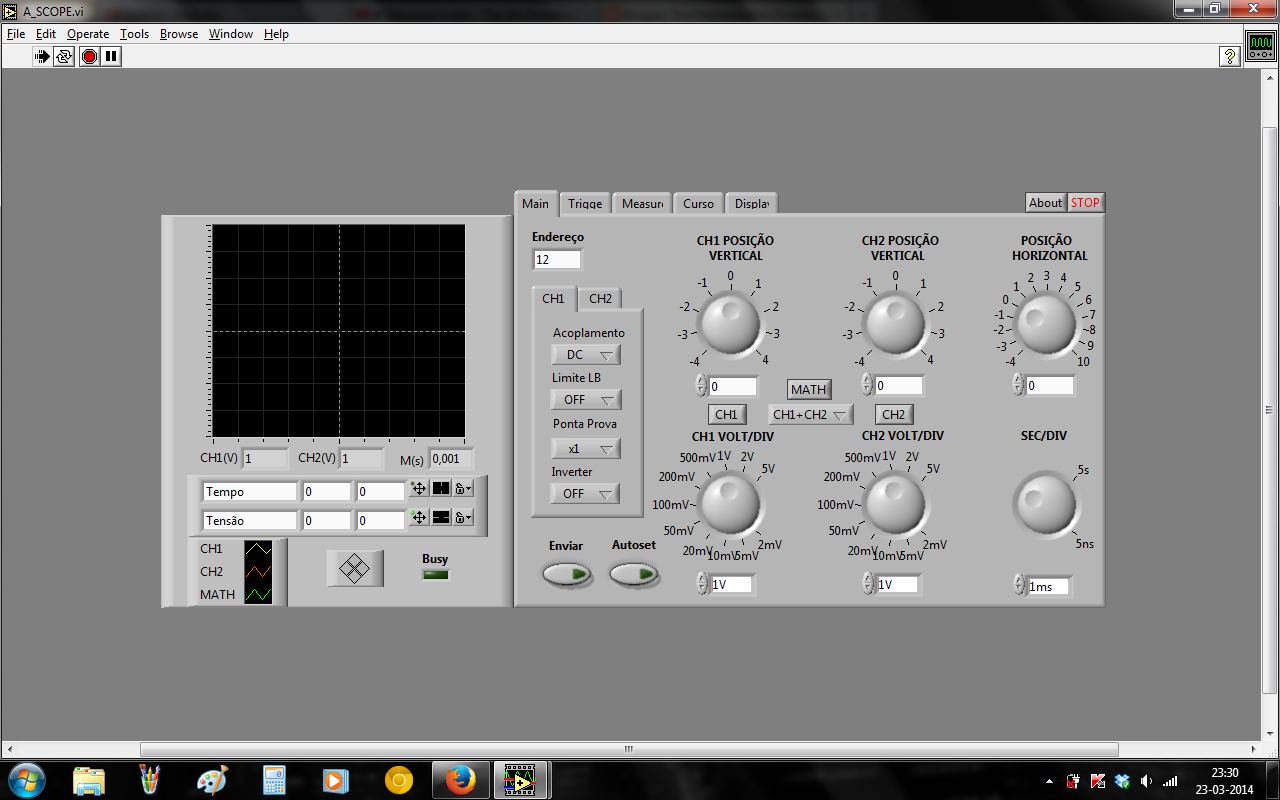
Task: Click the CH1 VOLT/DIV 1V value field
Action: (x=731, y=584)
